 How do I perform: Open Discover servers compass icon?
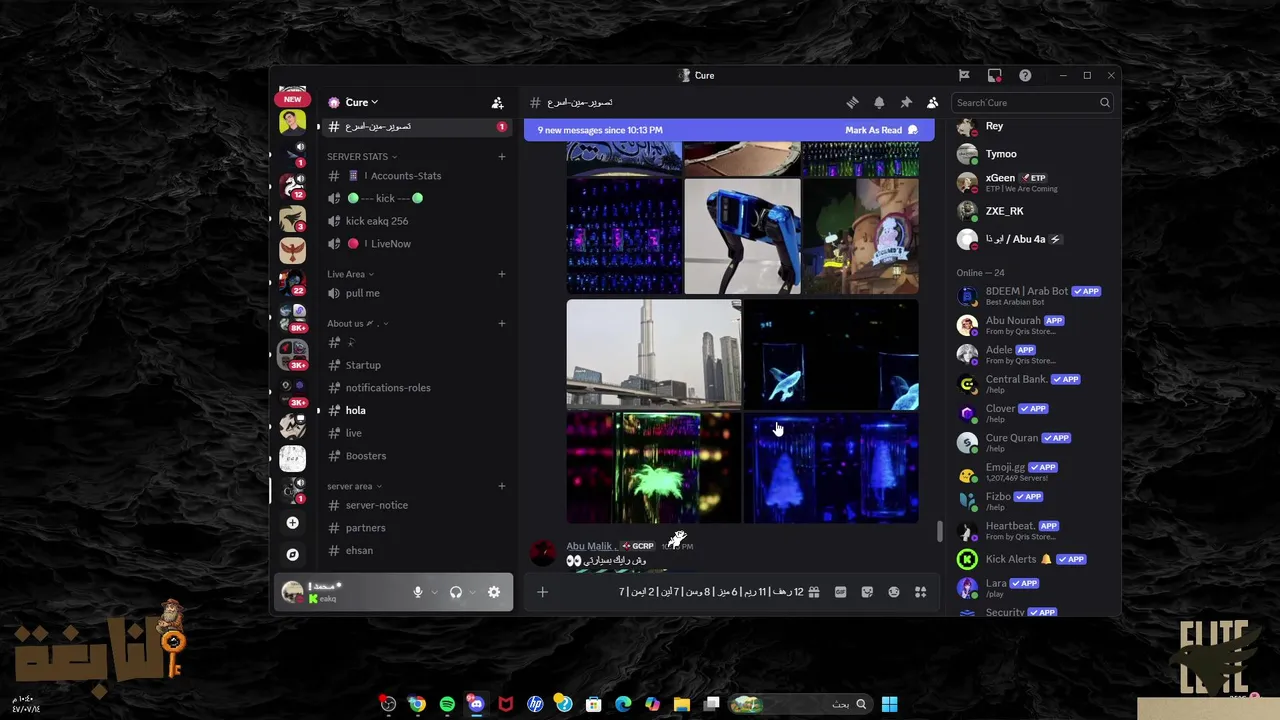(292, 554)
